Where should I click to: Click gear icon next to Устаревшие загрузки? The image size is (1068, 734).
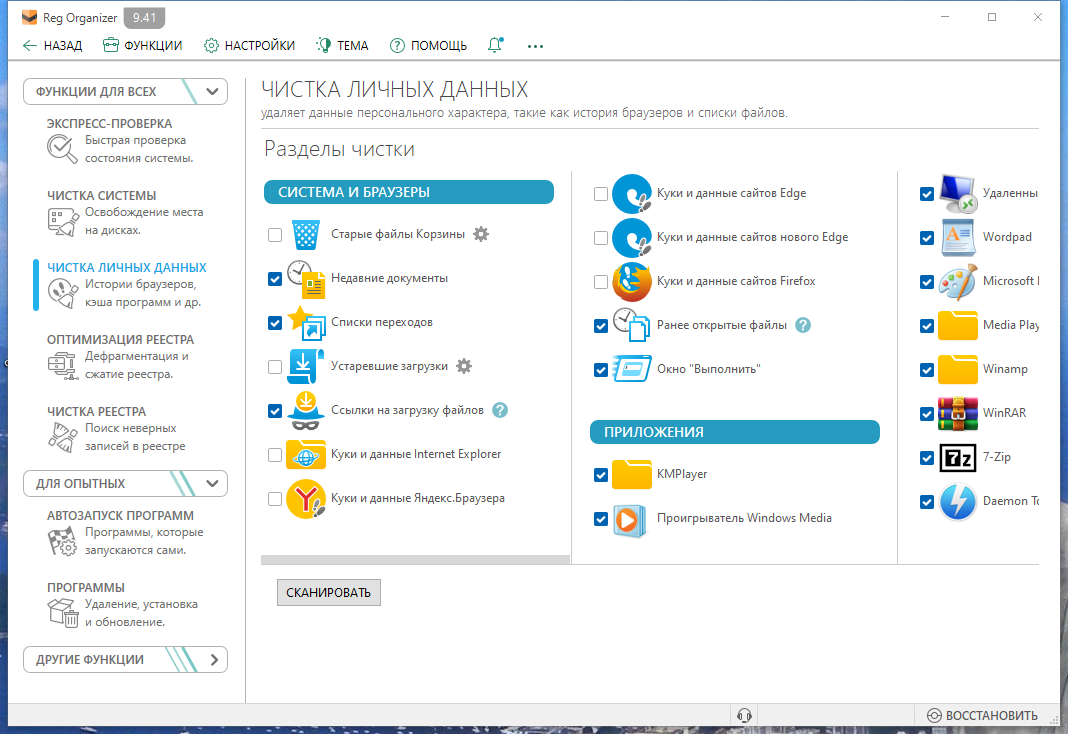[464, 366]
